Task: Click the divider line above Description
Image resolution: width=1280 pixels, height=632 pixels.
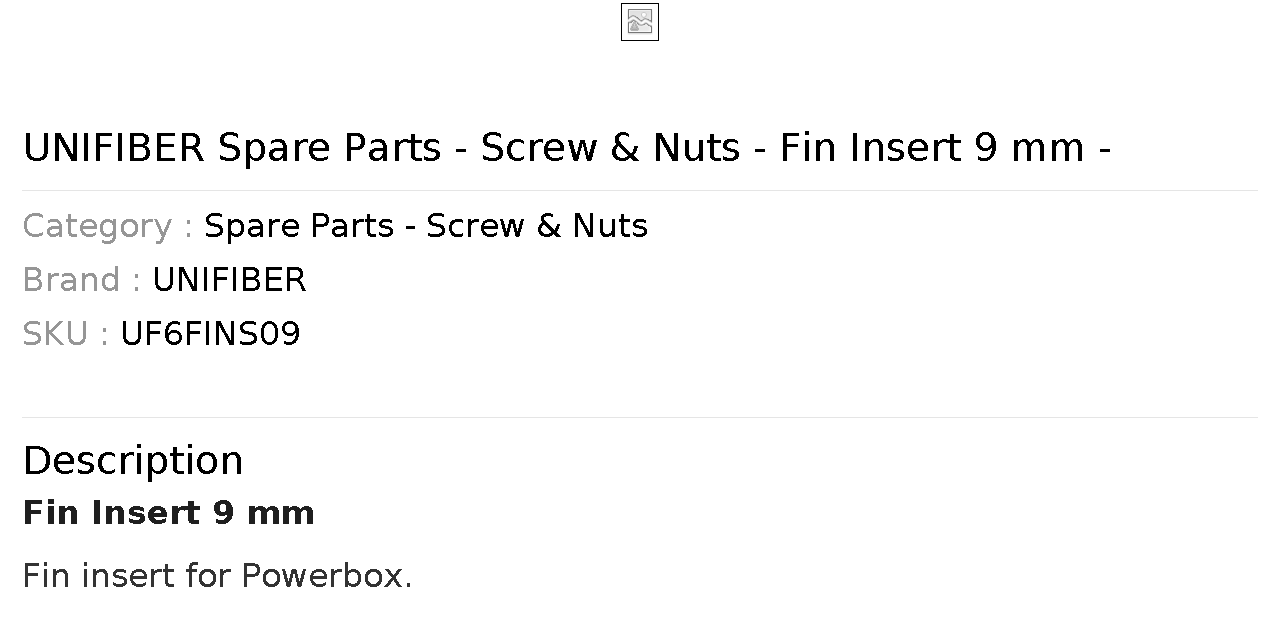Action: 640,417
